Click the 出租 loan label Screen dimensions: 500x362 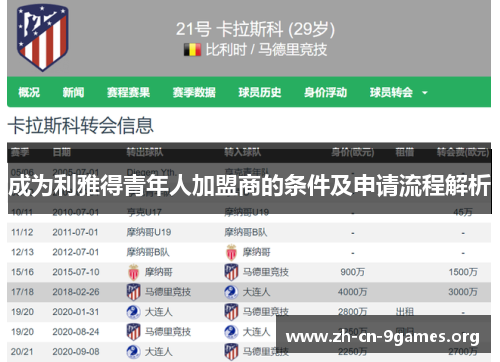tap(404, 312)
